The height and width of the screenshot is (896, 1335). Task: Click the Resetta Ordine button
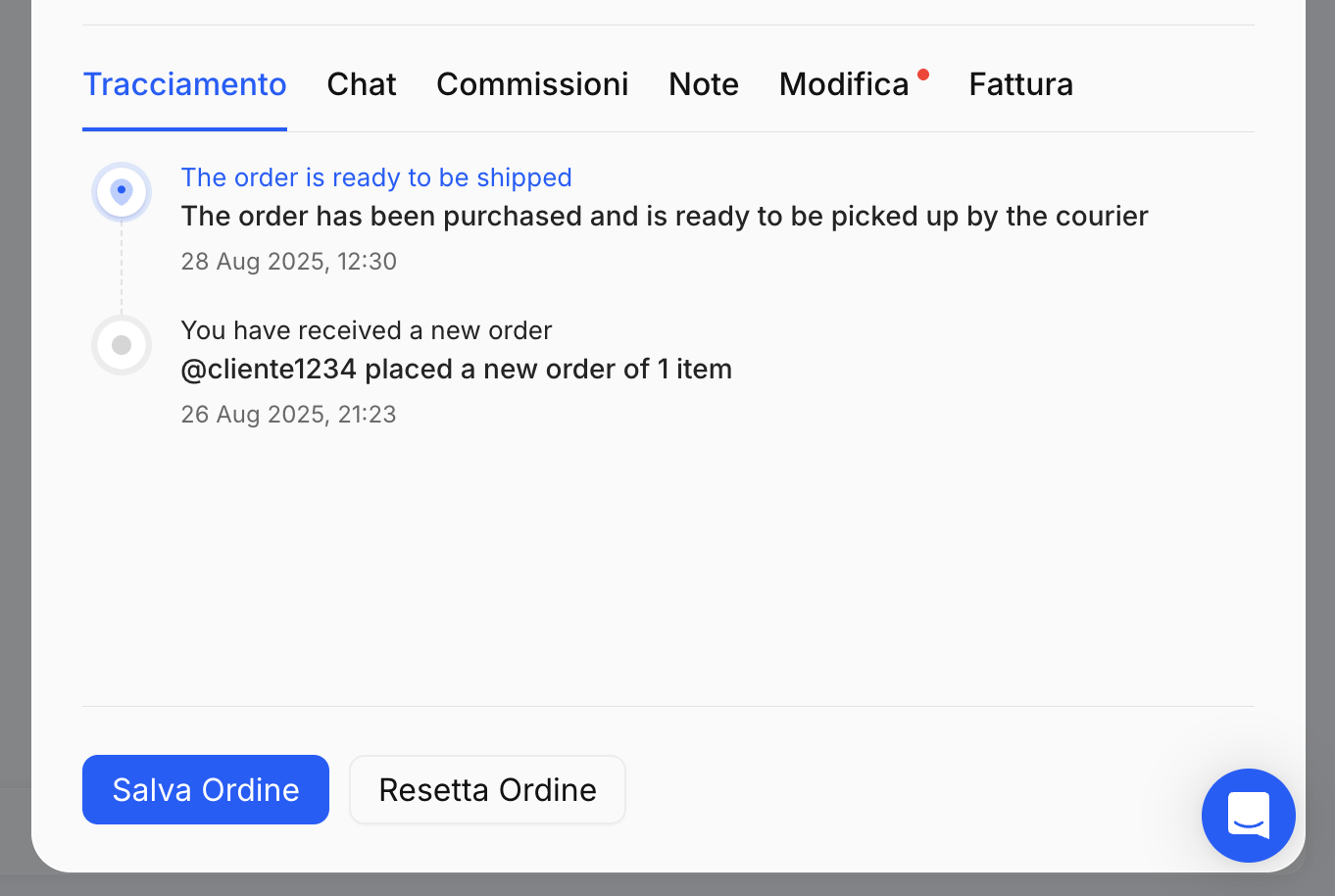tap(487, 789)
